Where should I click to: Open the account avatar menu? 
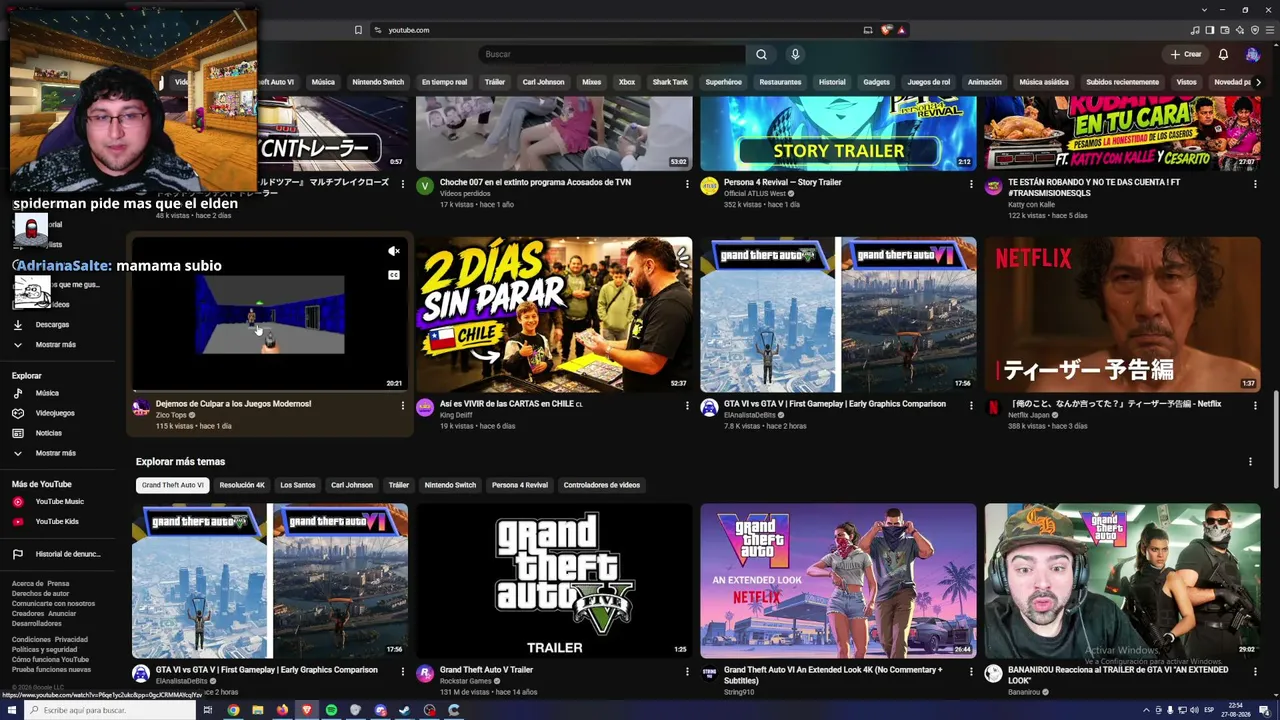(x=1252, y=54)
